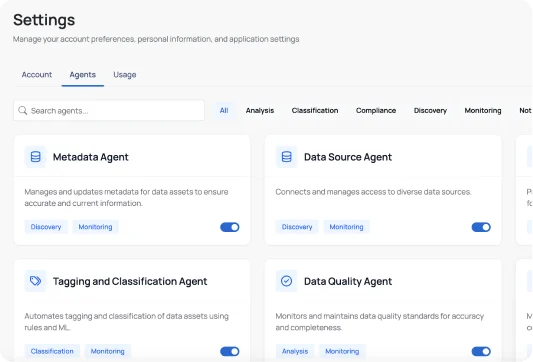Click the Metadata Agent database icon
Viewport: 533px width, 362px height.
click(35, 157)
